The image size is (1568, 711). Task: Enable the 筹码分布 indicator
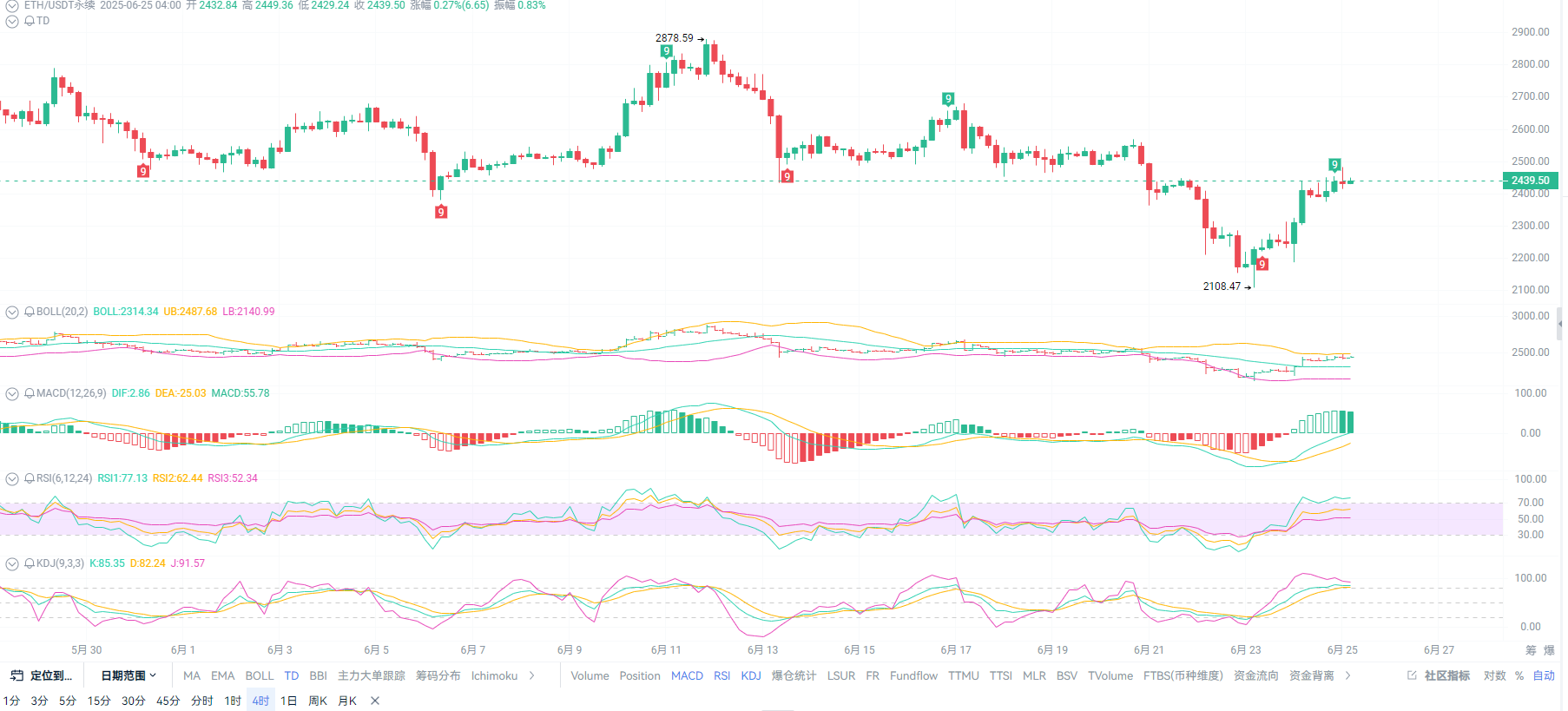(438, 675)
